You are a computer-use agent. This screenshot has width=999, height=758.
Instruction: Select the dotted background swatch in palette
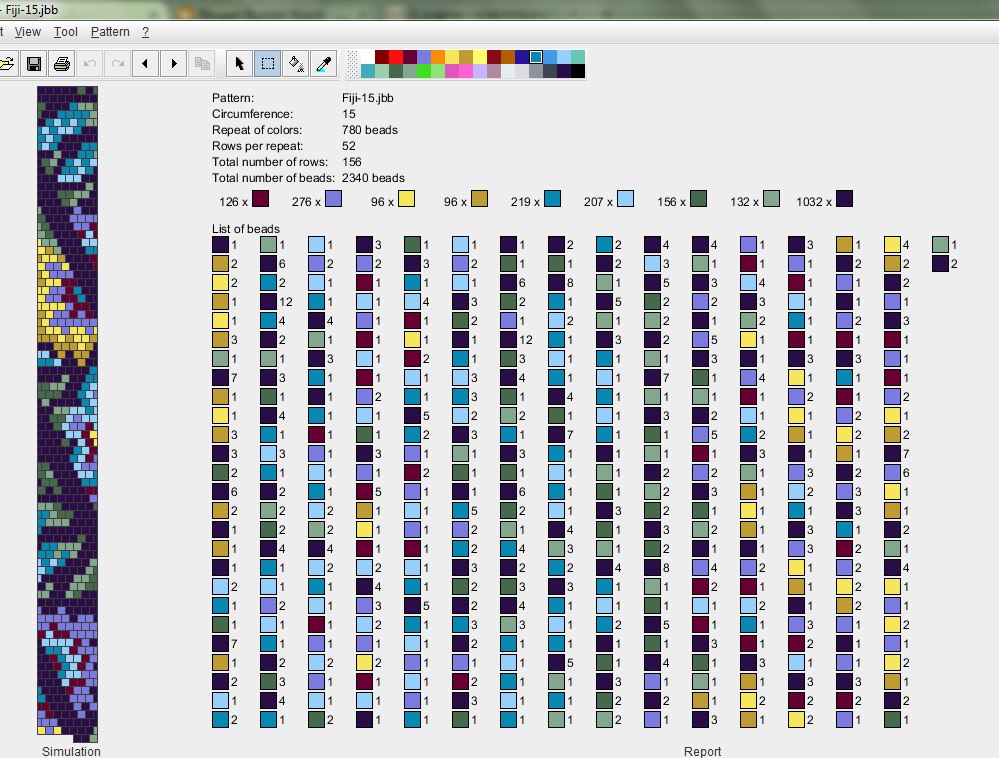[352, 64]
